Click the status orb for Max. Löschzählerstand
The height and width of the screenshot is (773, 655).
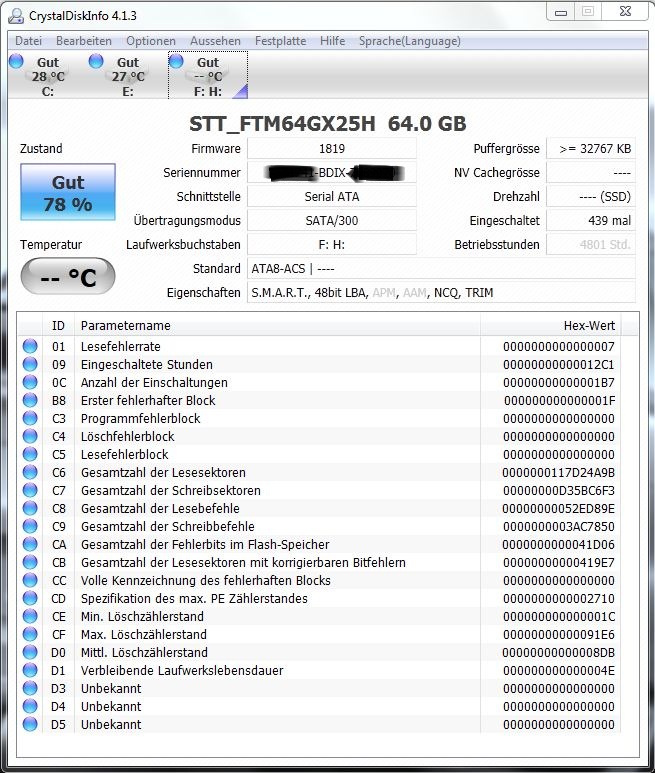(30, 634)
